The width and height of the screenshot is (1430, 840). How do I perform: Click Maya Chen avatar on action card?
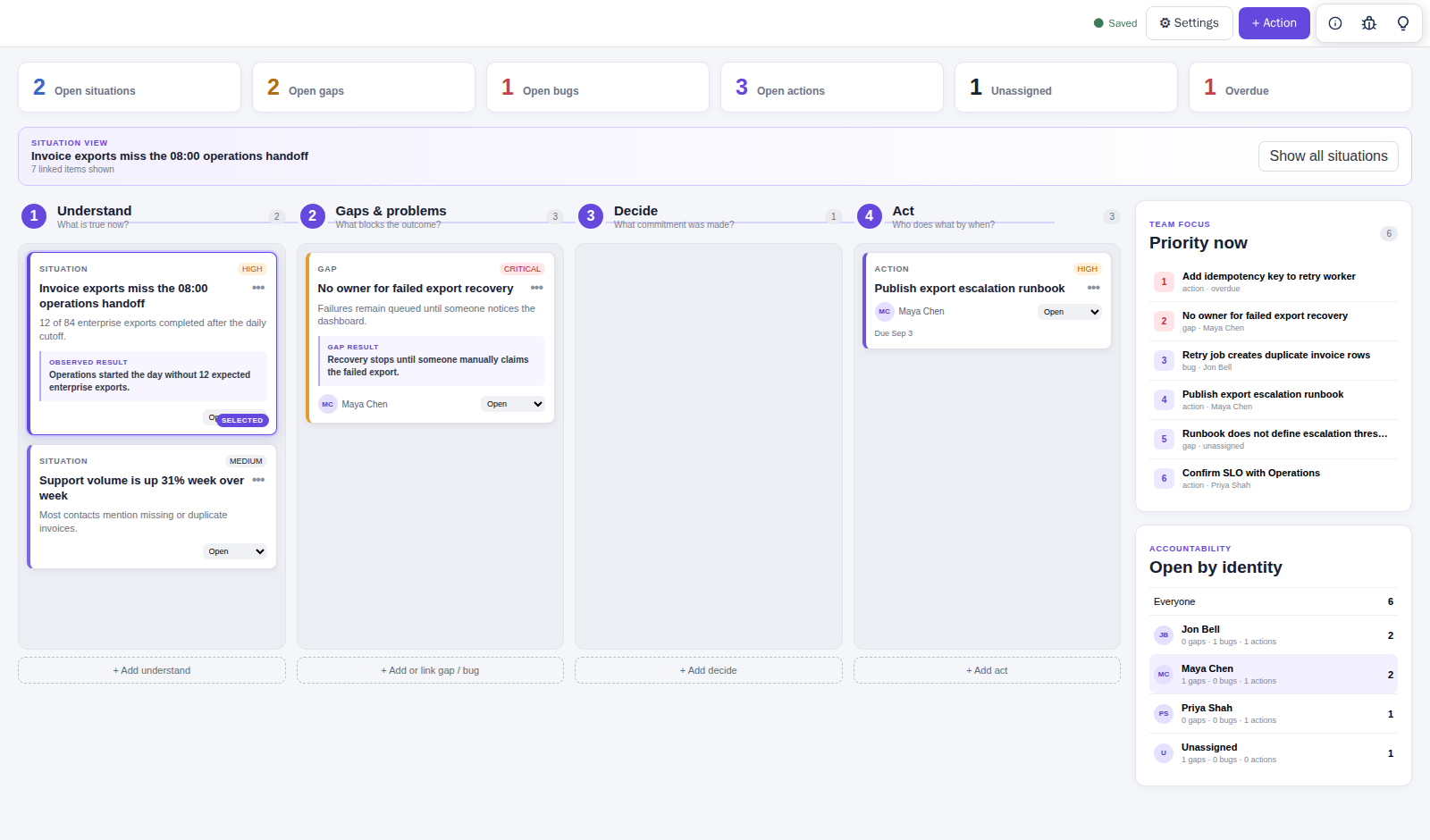tap(884, 311)
